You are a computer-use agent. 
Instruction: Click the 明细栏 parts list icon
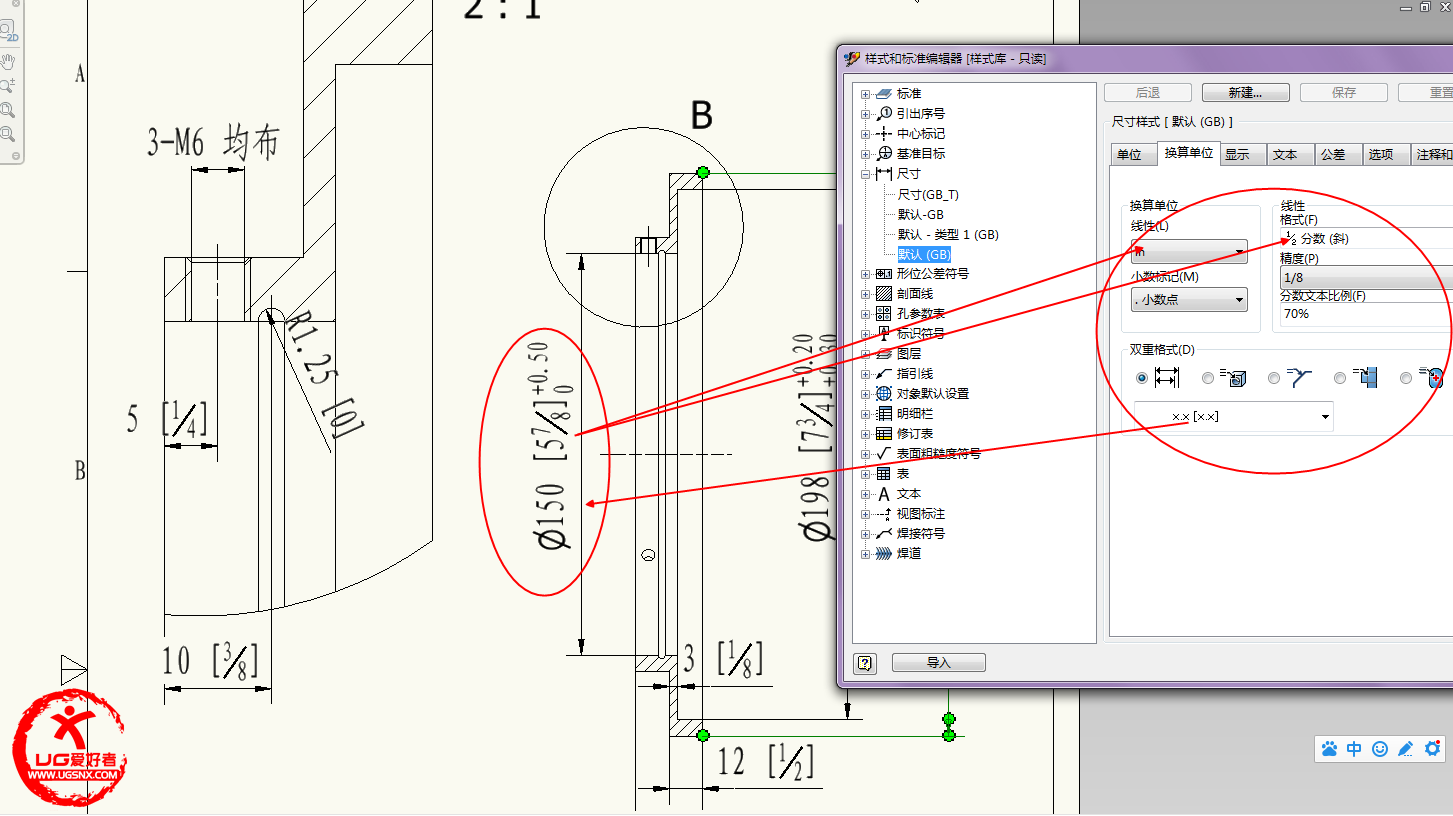tap(884, 414)
